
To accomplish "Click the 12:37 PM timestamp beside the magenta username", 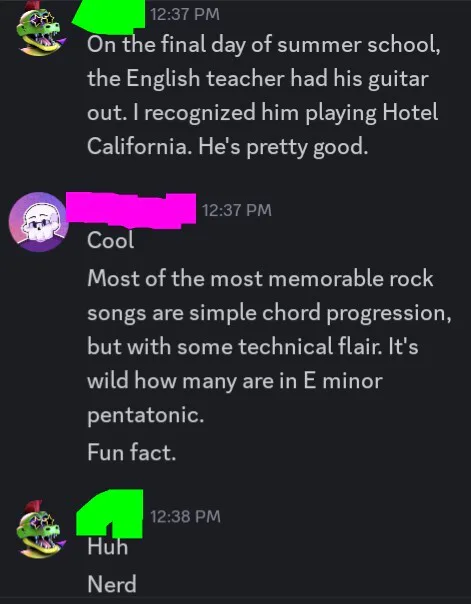I will (x=236, y=210).
